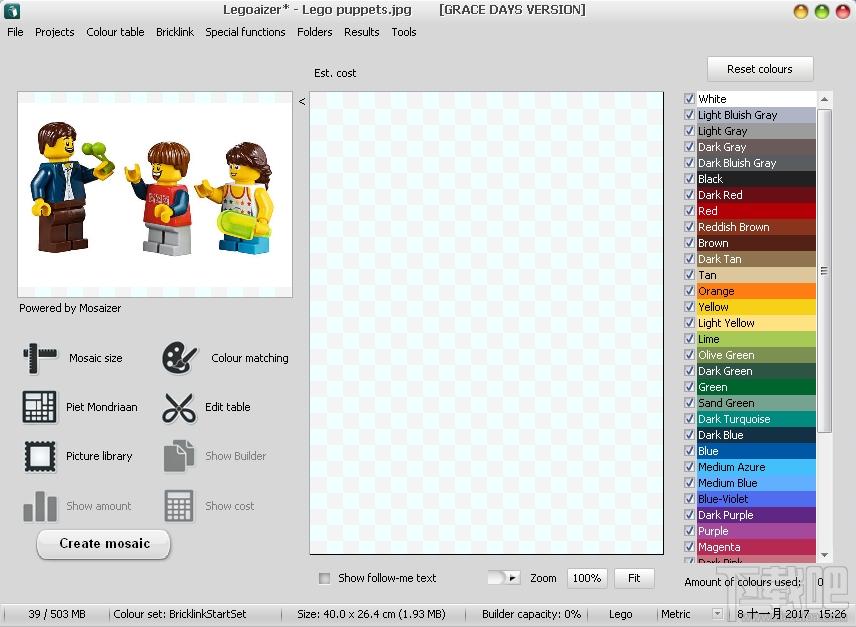The image size is (856, 627).
Task: Open the Mosaic size ruler icon
Action: point(39,358)
